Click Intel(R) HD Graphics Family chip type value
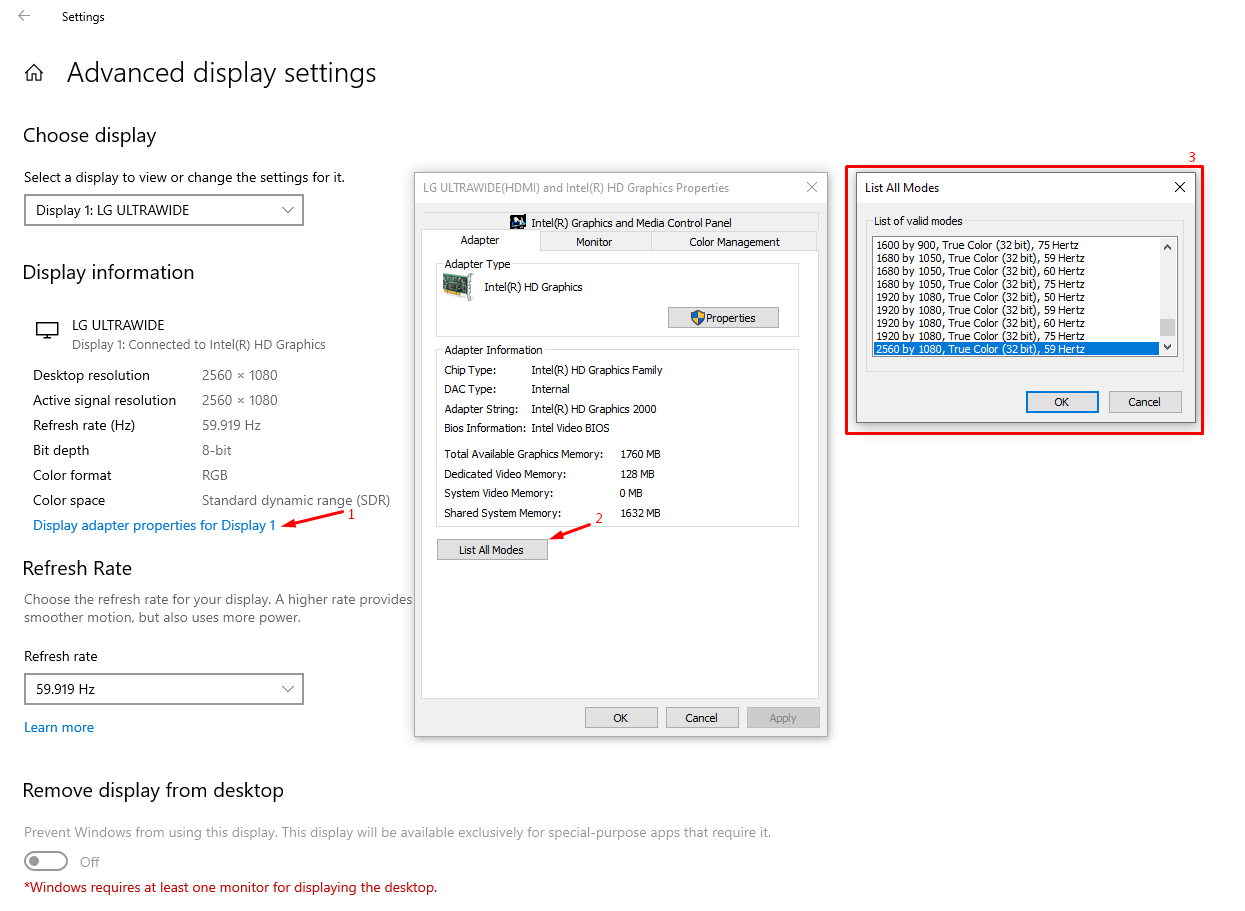The image size is (1245, 911). tap(597, 370)
